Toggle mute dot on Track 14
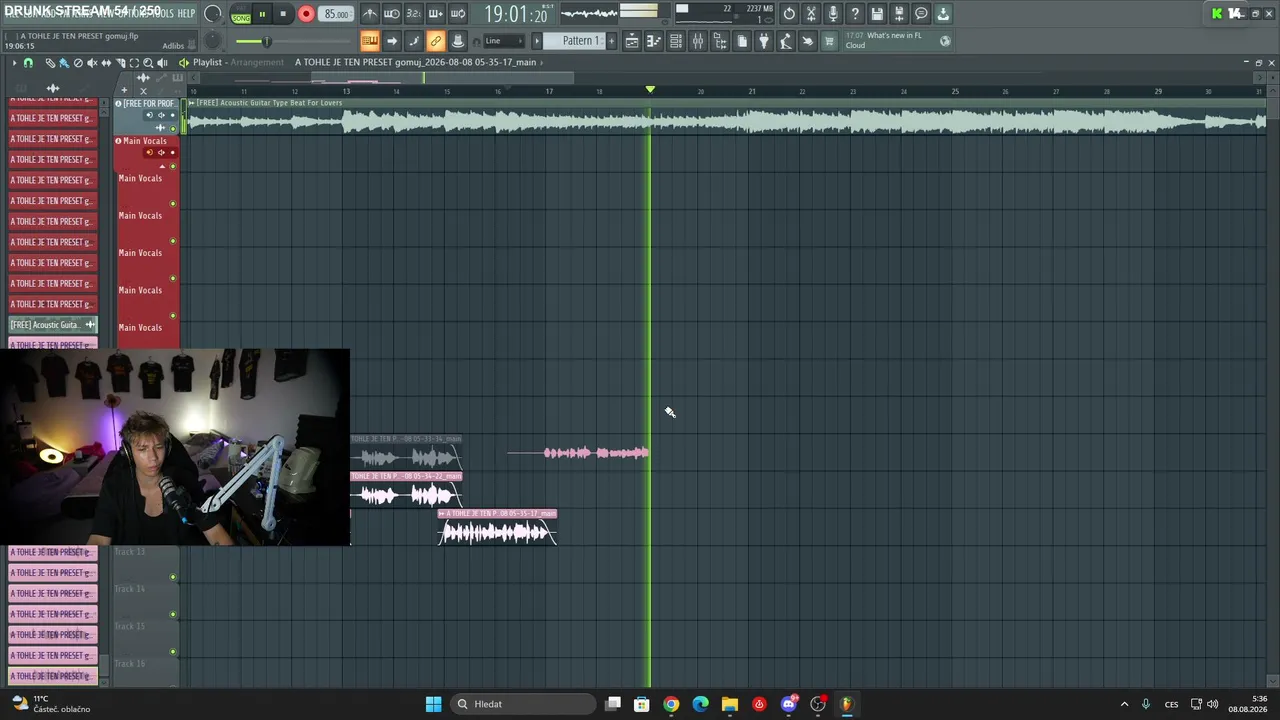Screen dimensions: 1280x720 click(x=173, y=614)
